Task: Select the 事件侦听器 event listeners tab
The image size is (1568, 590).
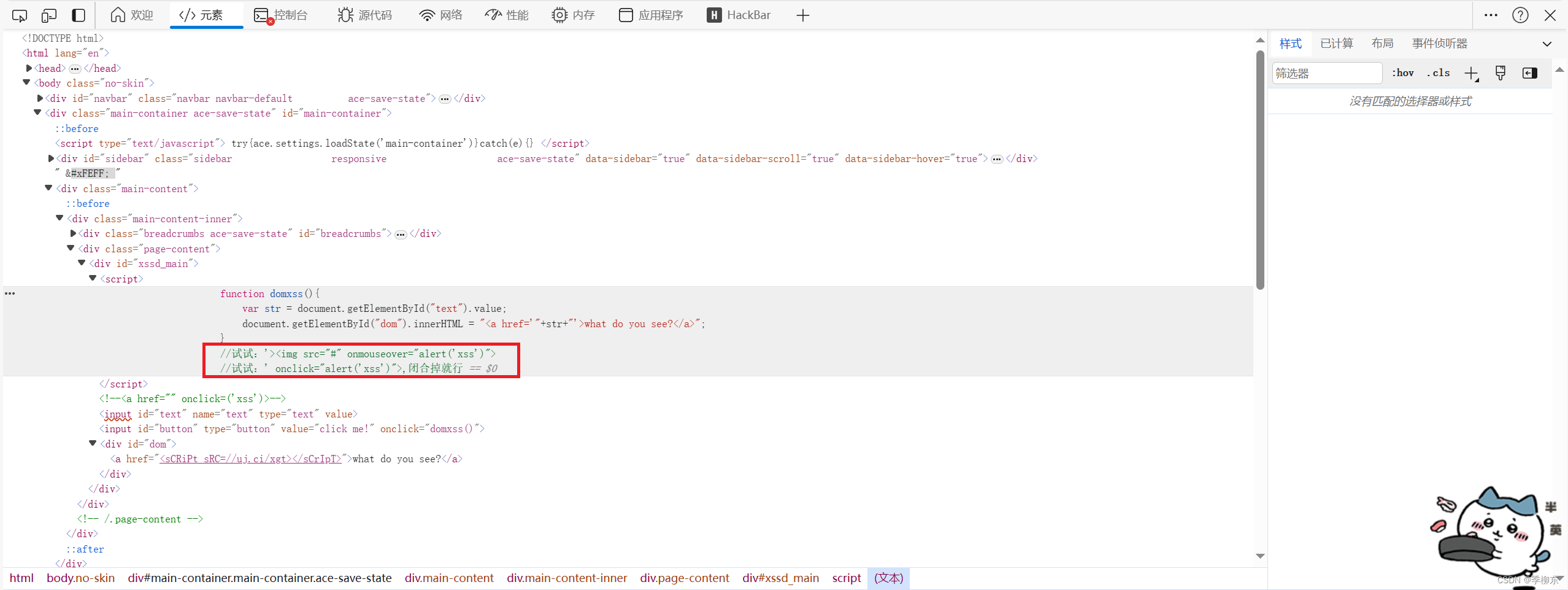Action: pos(1440,44)
